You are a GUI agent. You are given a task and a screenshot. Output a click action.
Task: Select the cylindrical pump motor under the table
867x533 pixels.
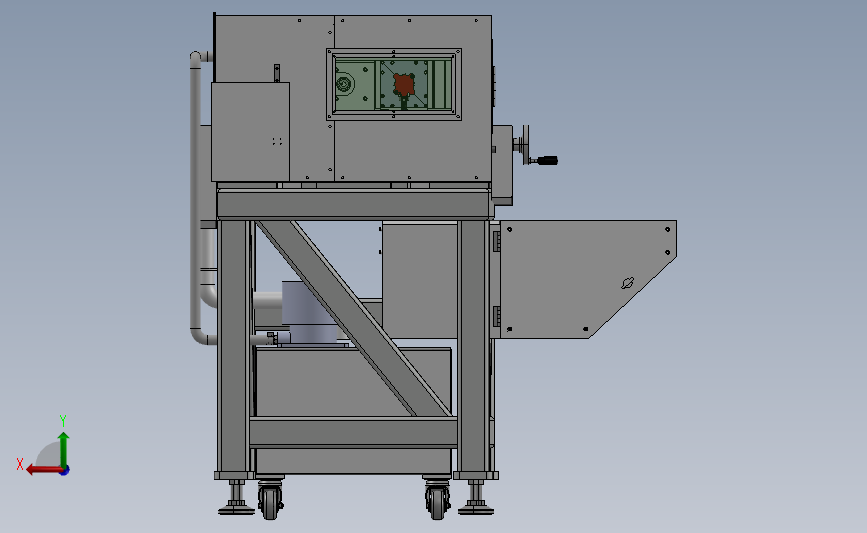pyautogui.click(x=310, y=312)
